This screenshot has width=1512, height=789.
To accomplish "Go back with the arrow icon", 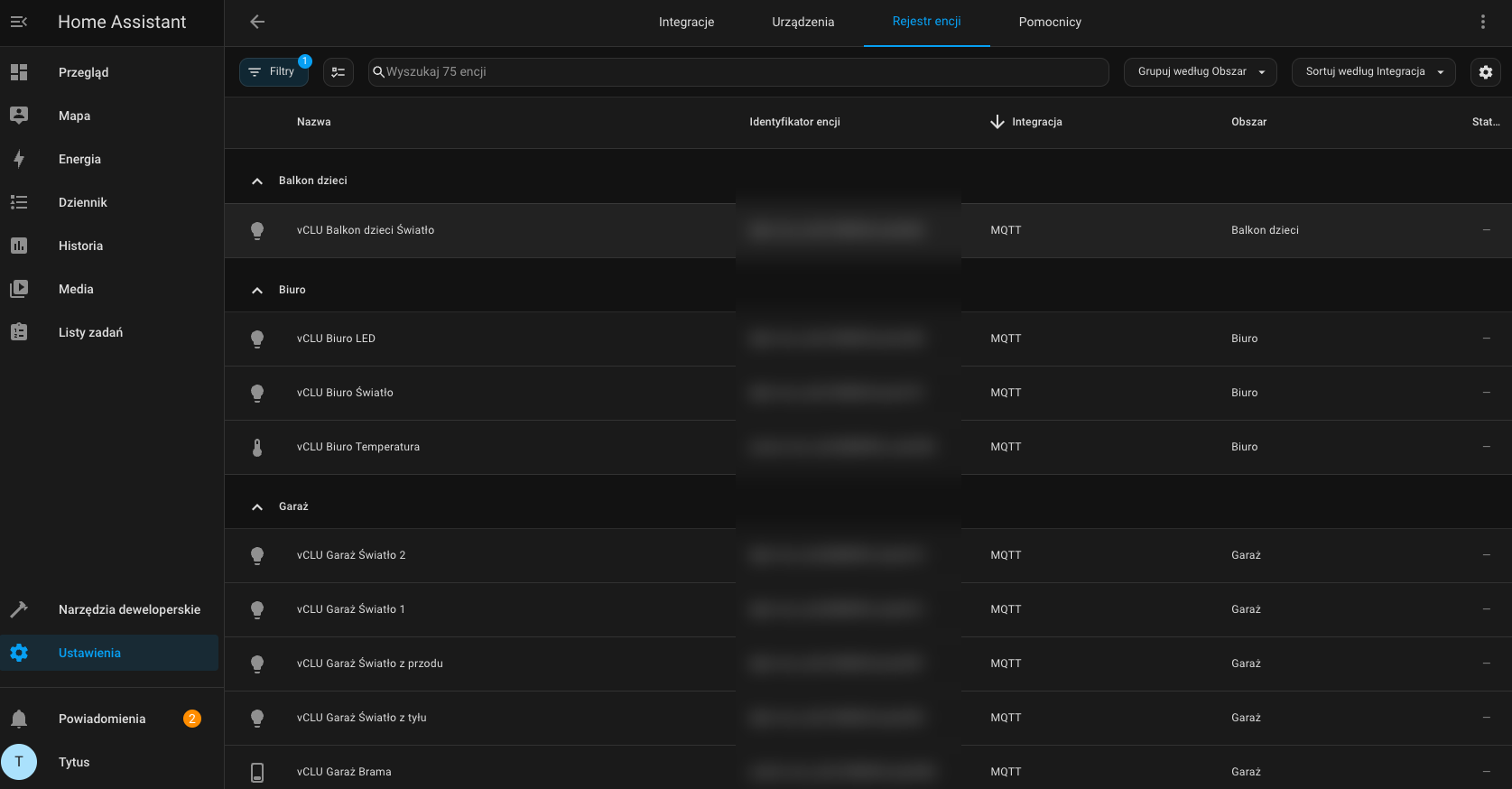I will (x=257, y=22).
